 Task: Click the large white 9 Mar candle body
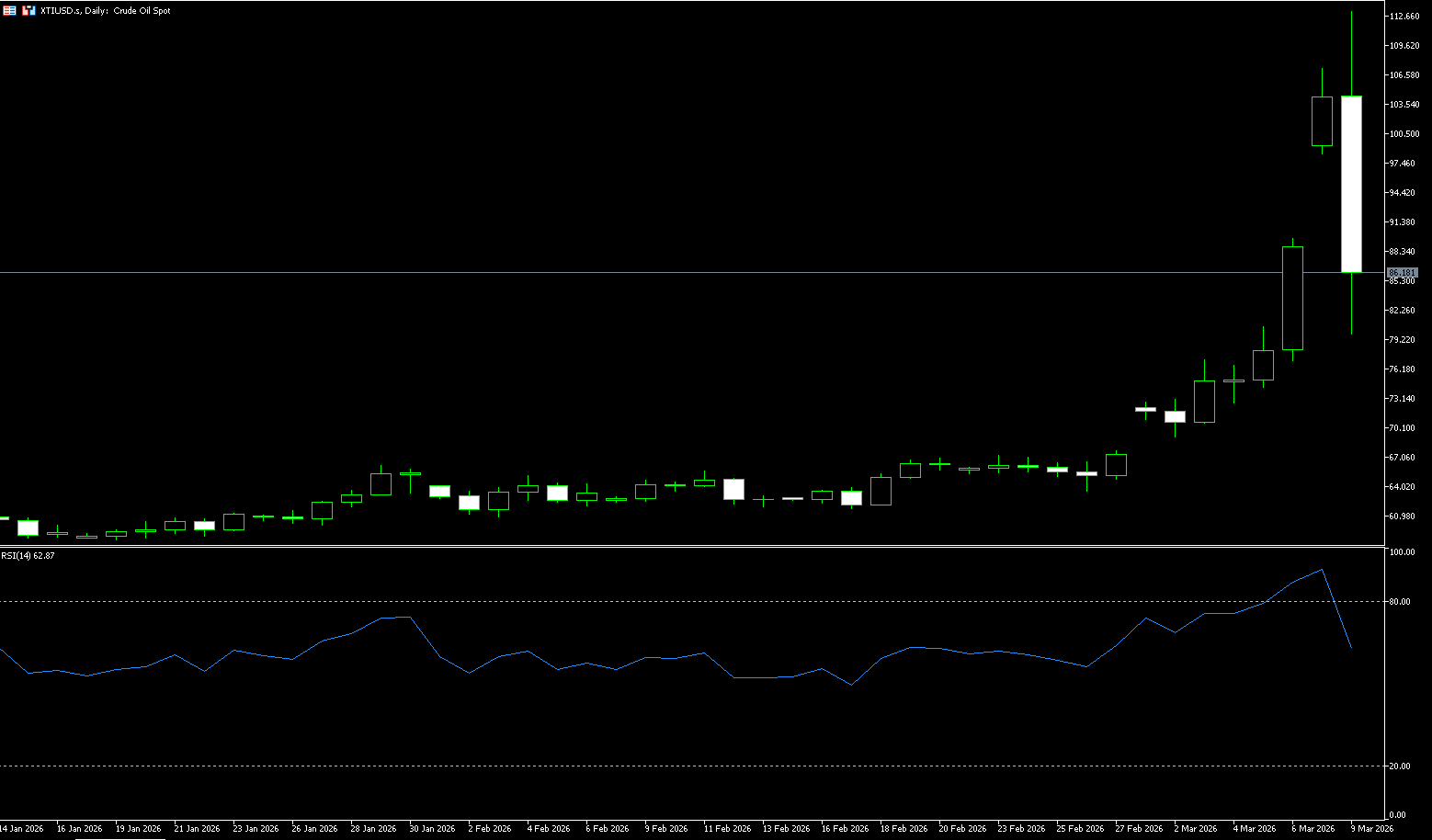coord(1351,184)
